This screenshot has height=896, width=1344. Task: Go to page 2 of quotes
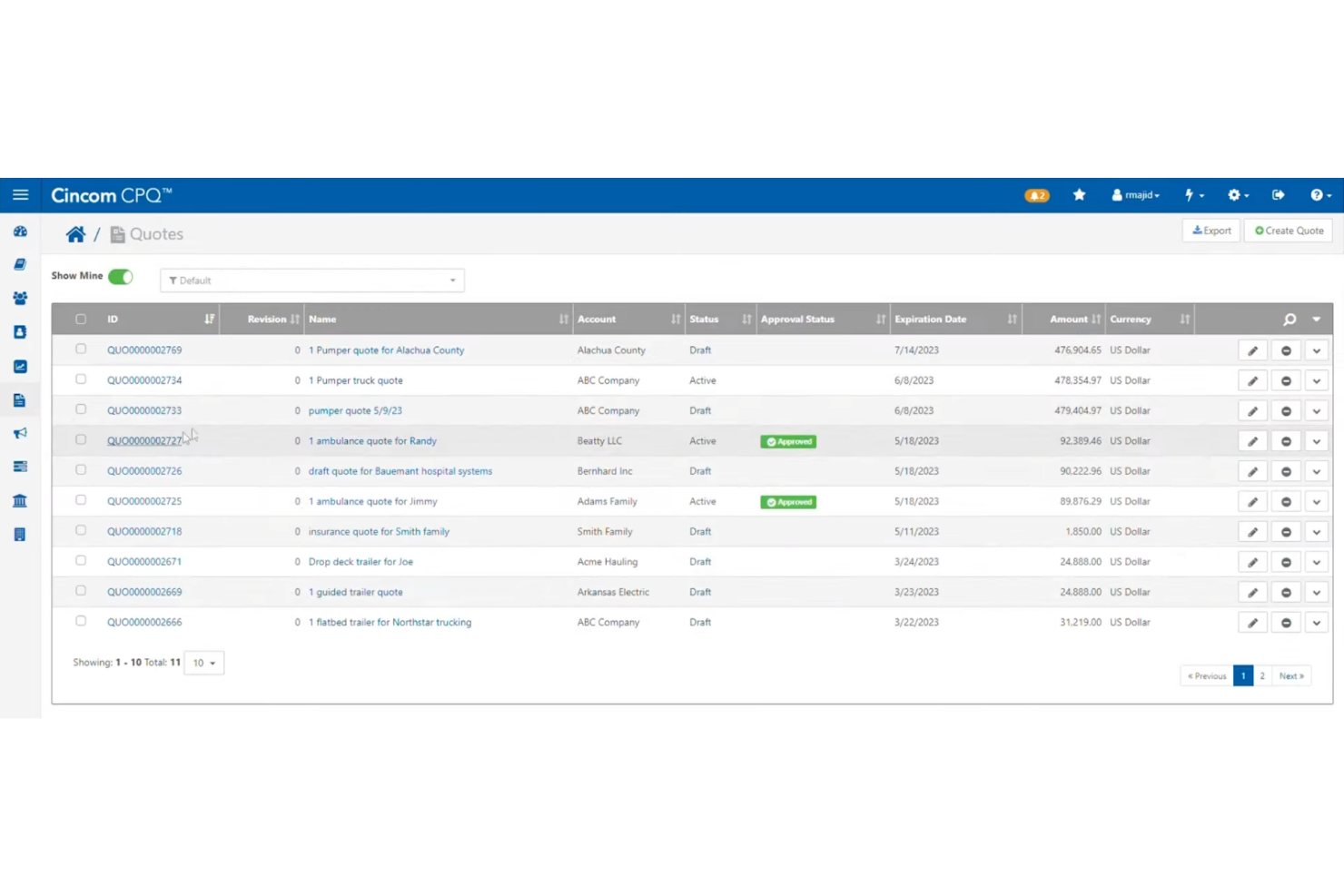(x=1261, y=675)
